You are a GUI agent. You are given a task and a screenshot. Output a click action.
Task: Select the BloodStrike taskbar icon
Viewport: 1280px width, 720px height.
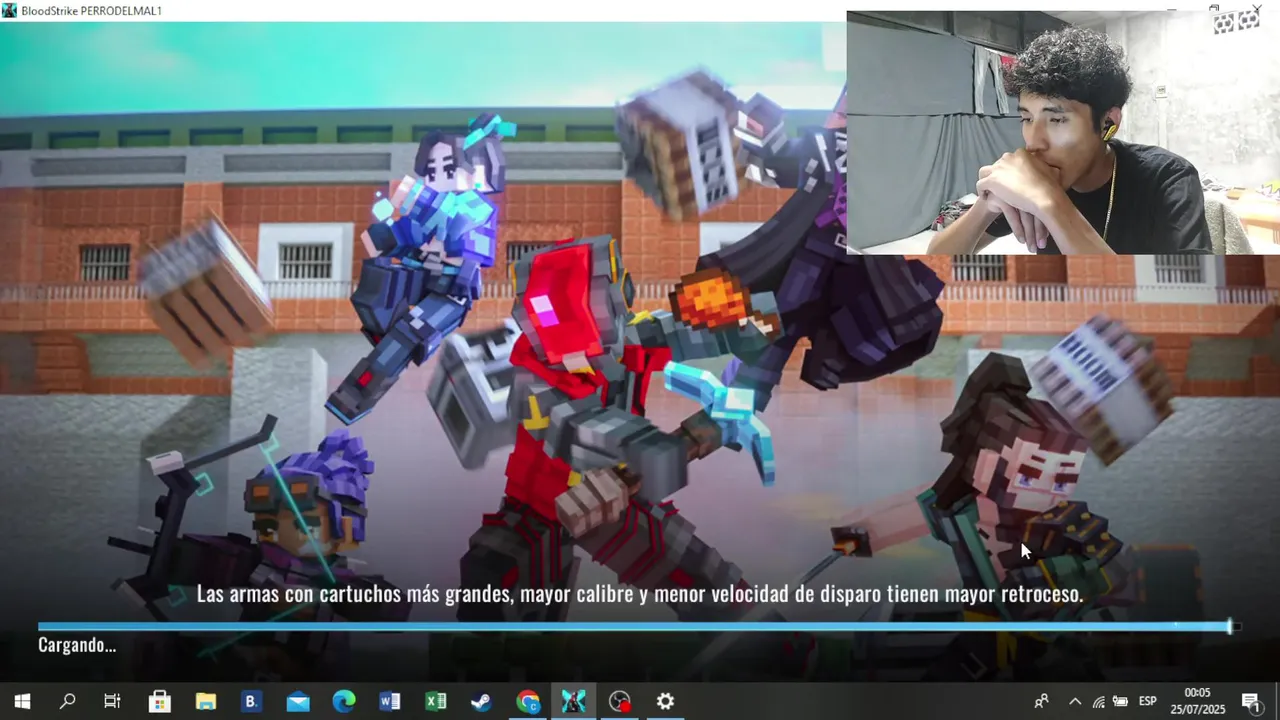click(573, 702)
